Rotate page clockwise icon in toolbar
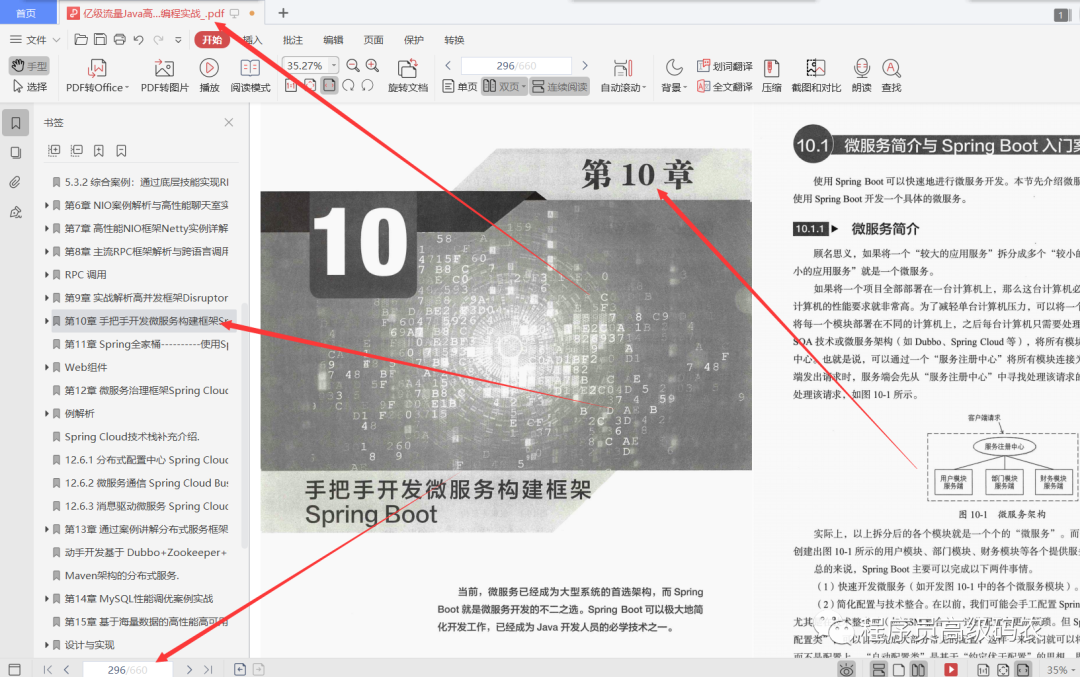1080x677 pixels. [x=349, y=85]
